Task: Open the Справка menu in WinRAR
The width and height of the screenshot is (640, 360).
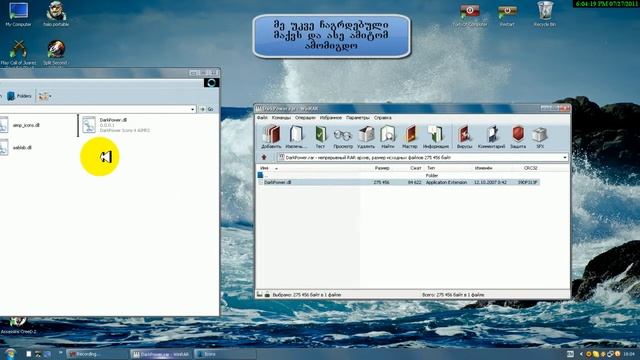Action: click(382, 118)
